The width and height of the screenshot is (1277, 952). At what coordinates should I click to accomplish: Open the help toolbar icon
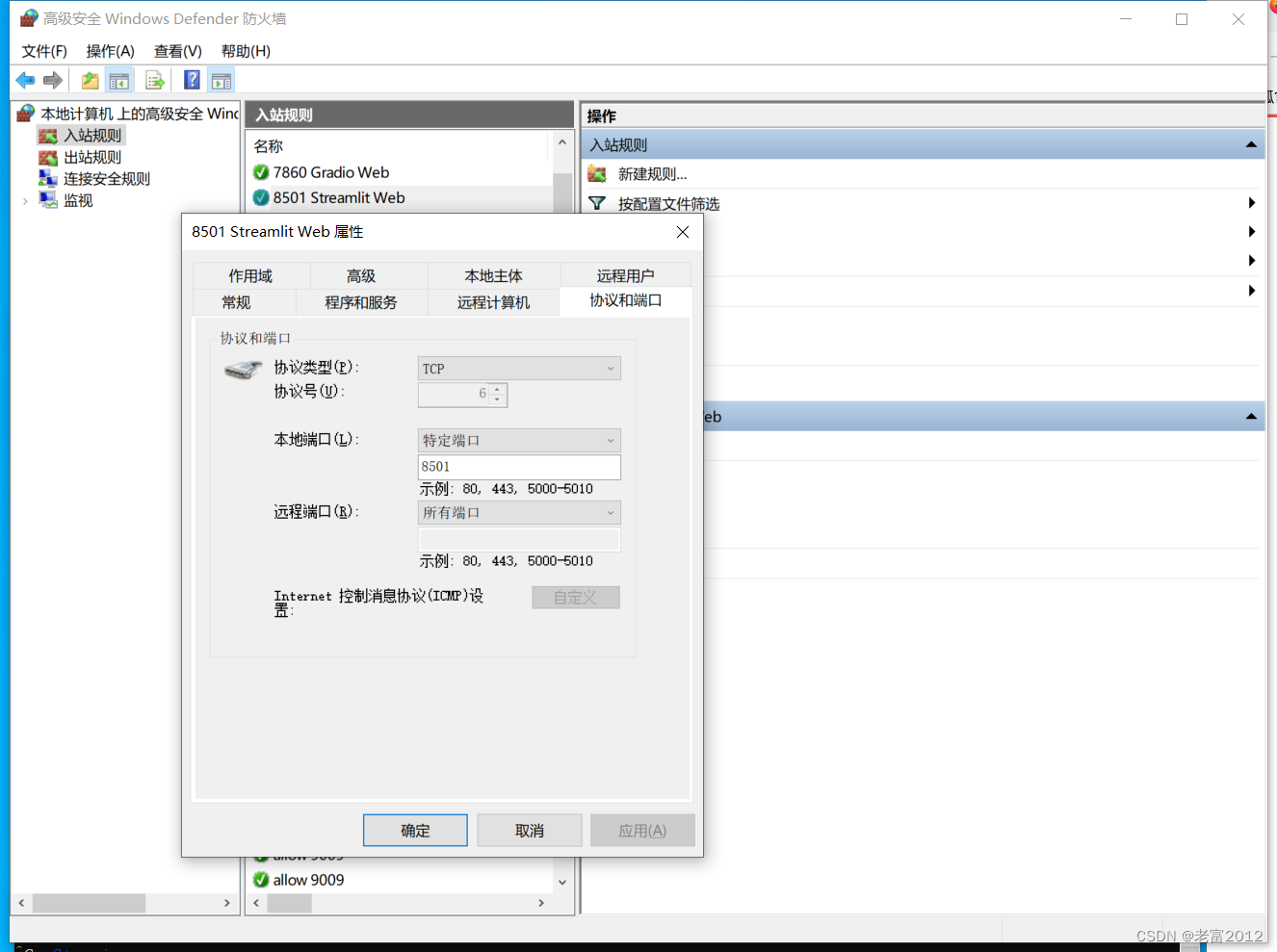[x=193, y=80]
